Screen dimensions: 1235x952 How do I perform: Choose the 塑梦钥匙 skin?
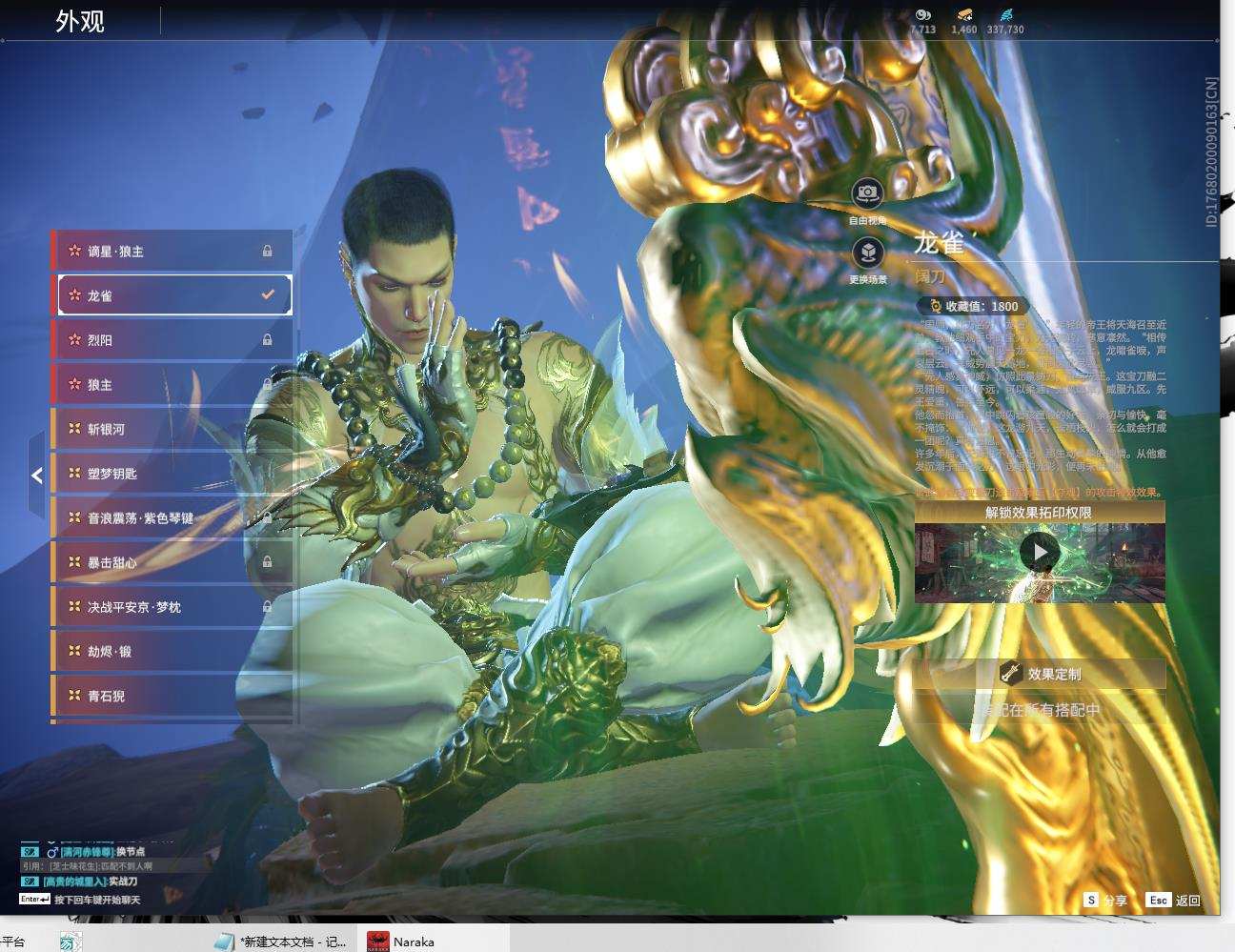pos(172,474)
